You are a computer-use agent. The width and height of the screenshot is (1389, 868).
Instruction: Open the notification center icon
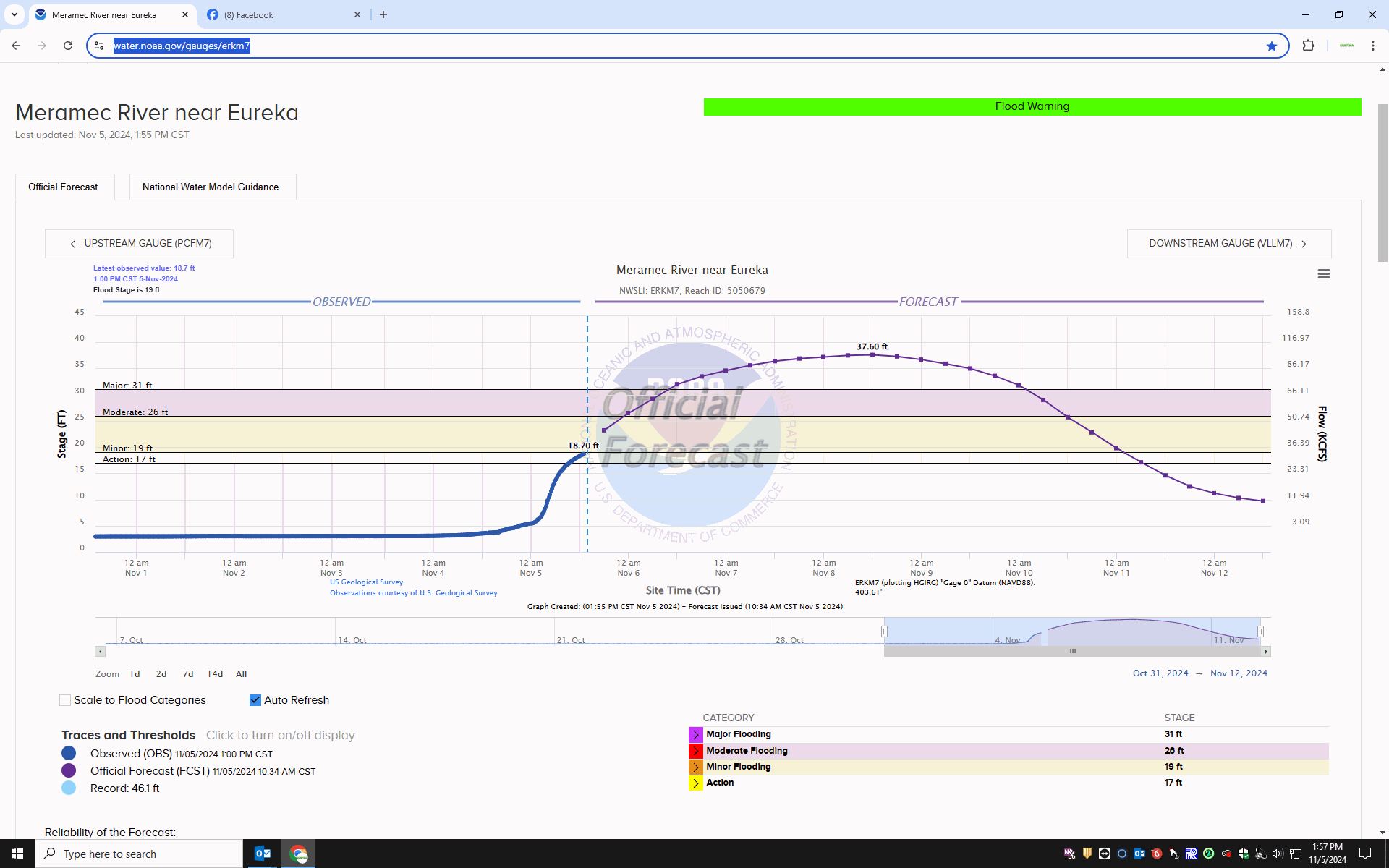tap(1365, 854)
